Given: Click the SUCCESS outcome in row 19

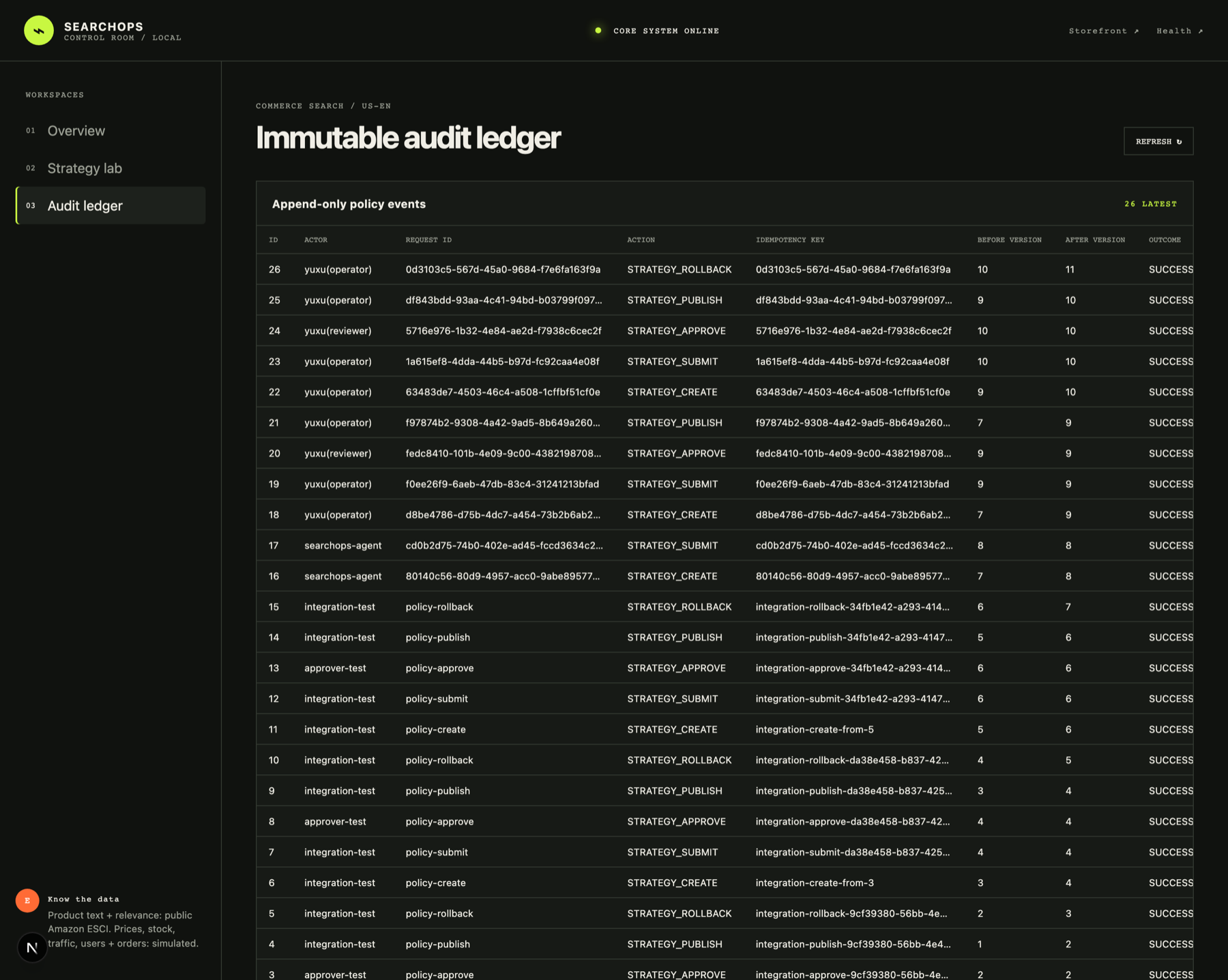Looking at the screenshot, I should point(1171,484).
